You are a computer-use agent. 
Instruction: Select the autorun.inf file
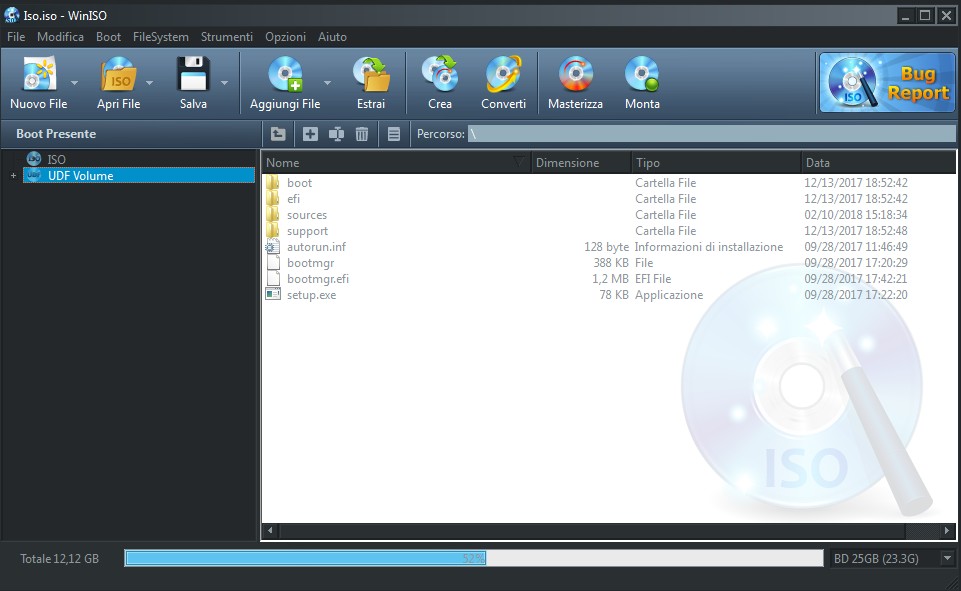[x=316, y=247]
